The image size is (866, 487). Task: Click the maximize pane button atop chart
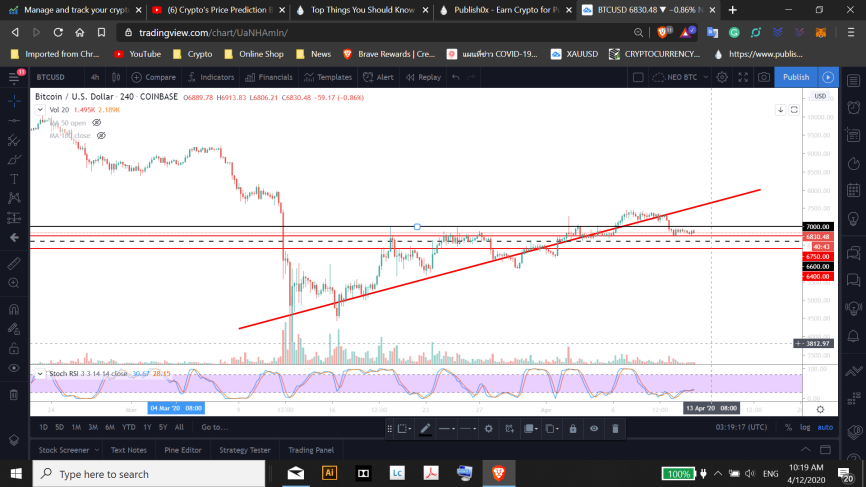coord(794,110)
